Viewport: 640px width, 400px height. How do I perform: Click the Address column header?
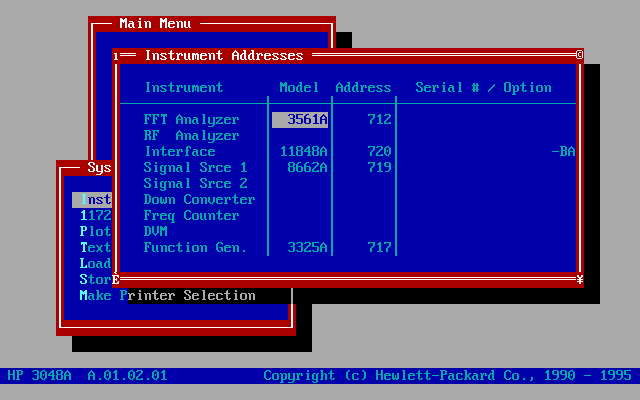[363, 87]
